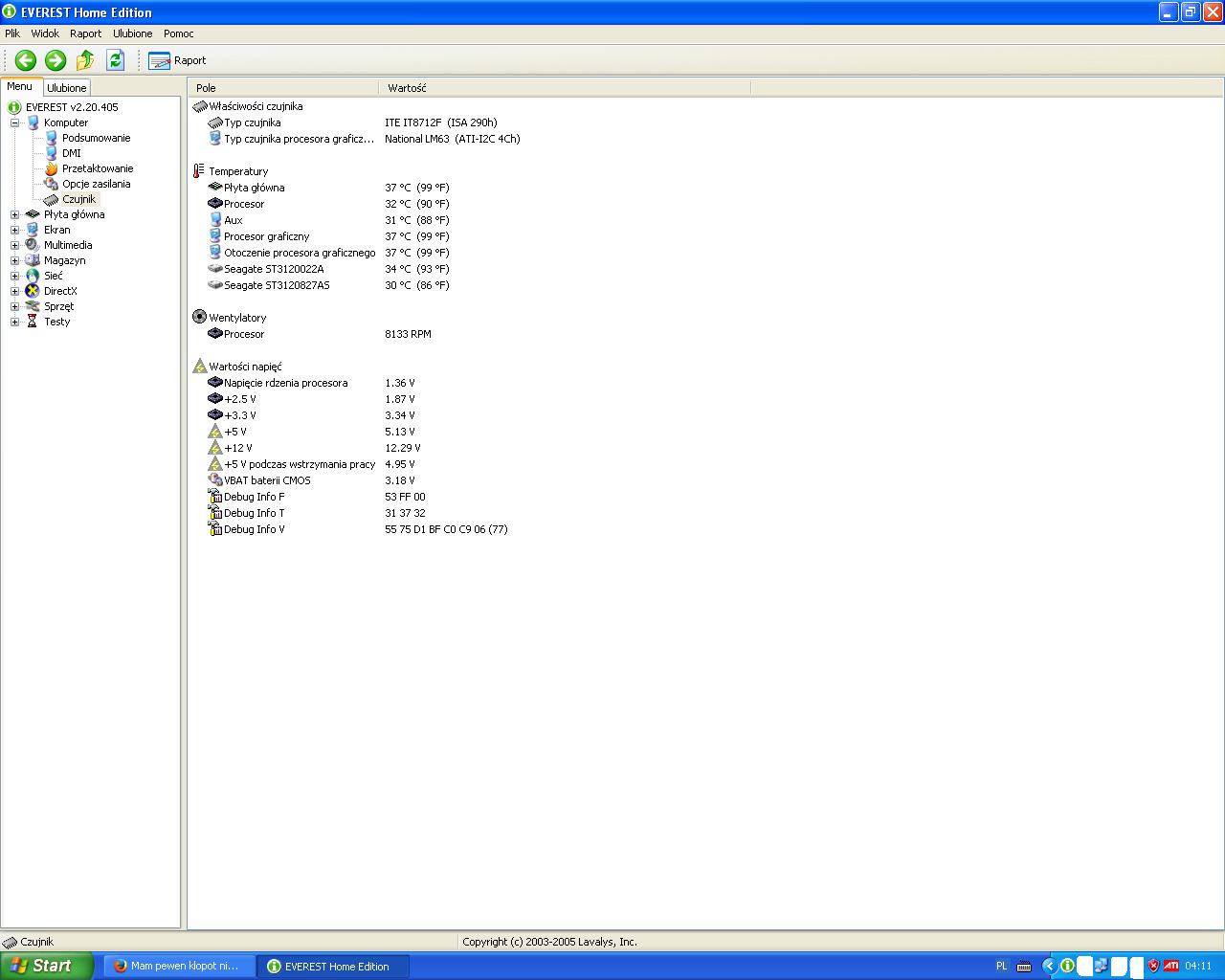Viewport: 1225px width, 980px height.
Task: Expand the Testy tree node
Action: [x=14, y=322]
